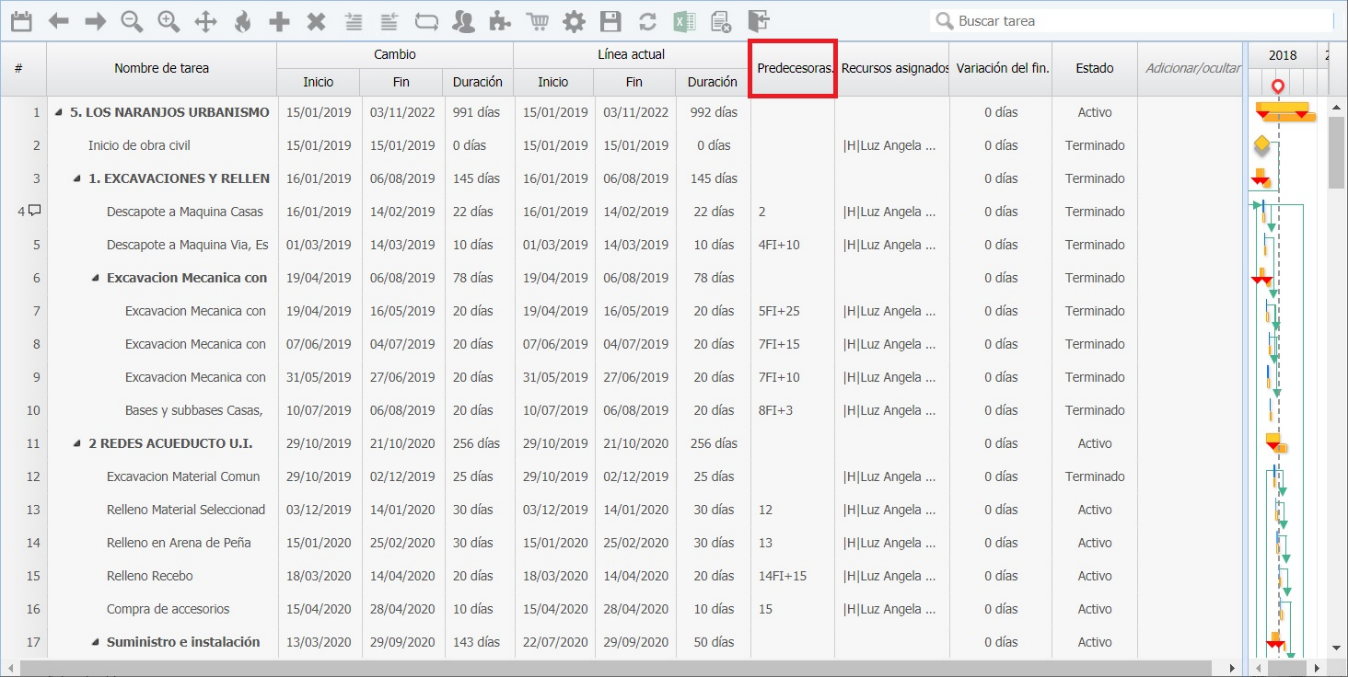
Task: Click the Gantt horizontal scrollbar thumb
Action: coord(1287,667)
